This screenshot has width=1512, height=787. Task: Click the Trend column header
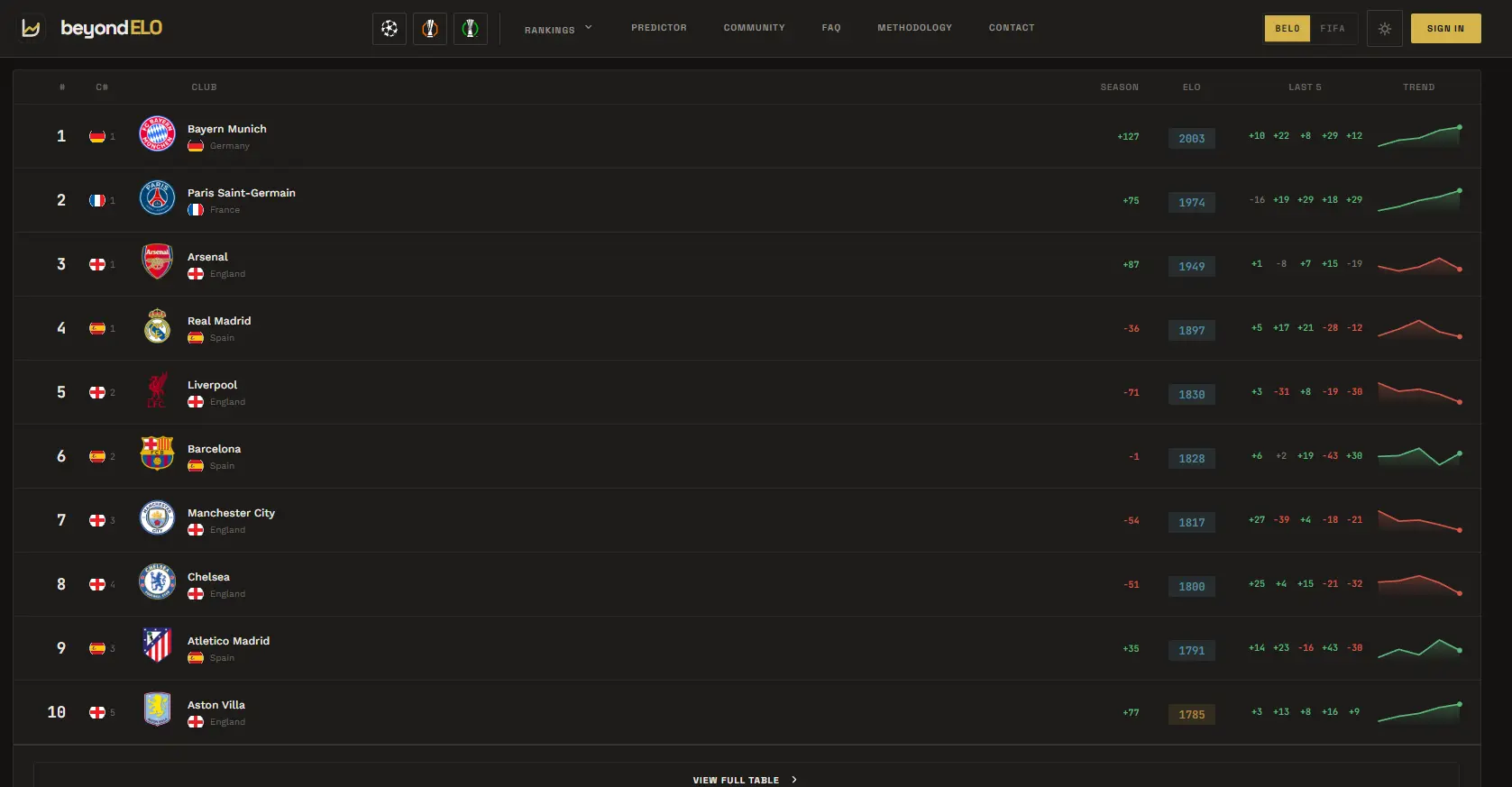1419,87
